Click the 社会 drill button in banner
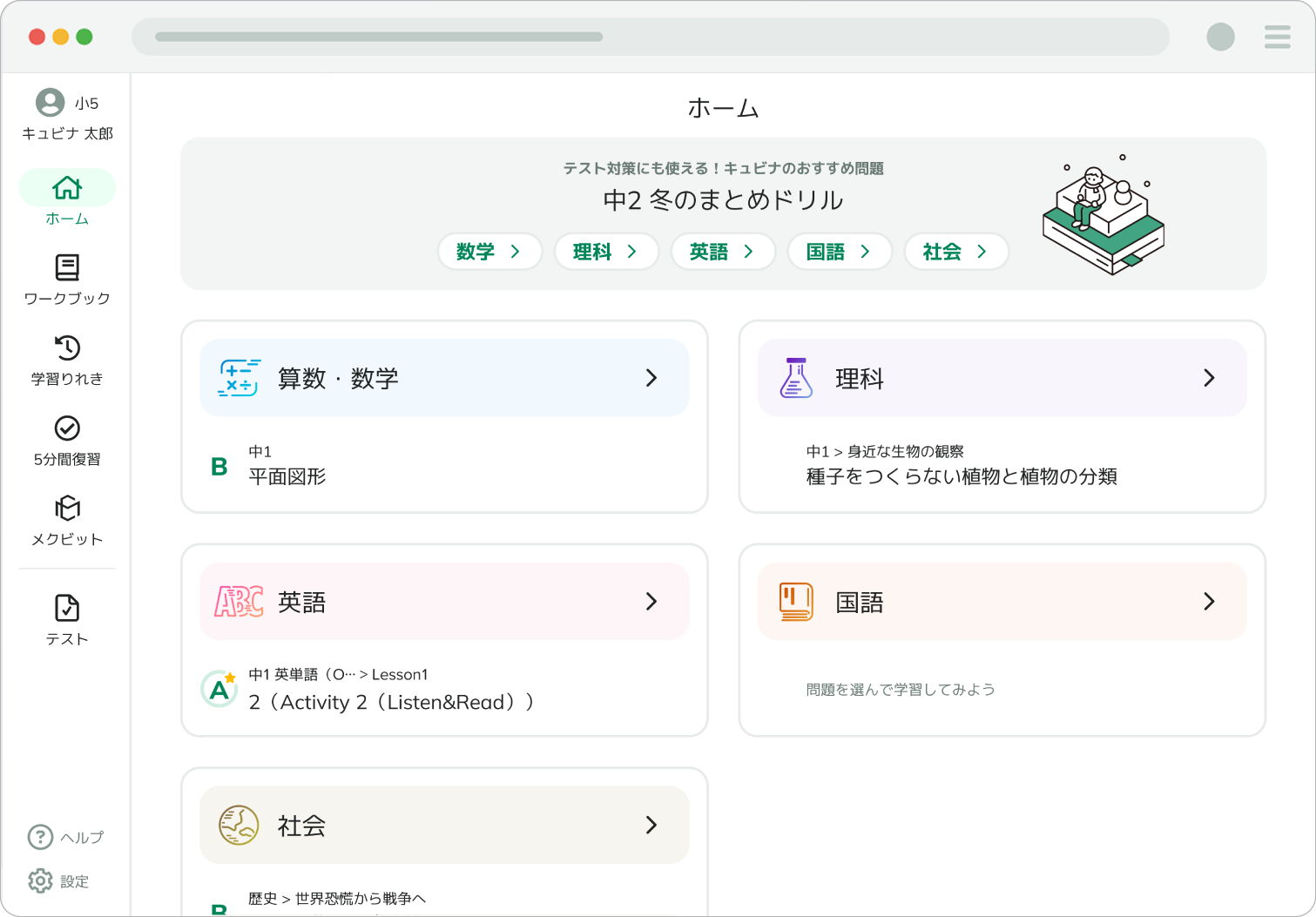1316x917 pixels. click(956, 252)
